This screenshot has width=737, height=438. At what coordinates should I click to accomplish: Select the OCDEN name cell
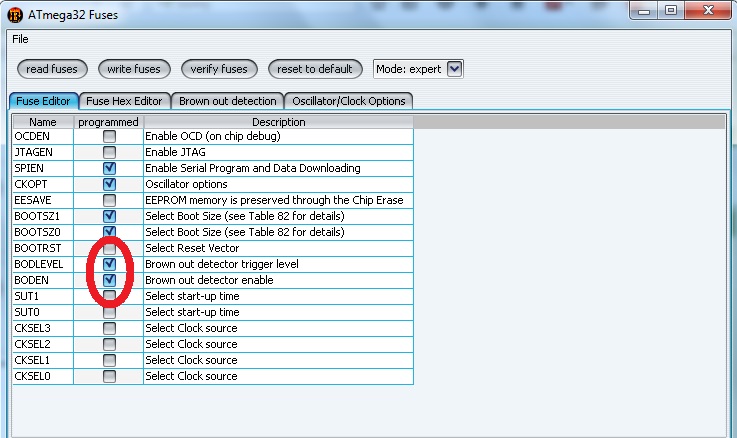[43, 136]
